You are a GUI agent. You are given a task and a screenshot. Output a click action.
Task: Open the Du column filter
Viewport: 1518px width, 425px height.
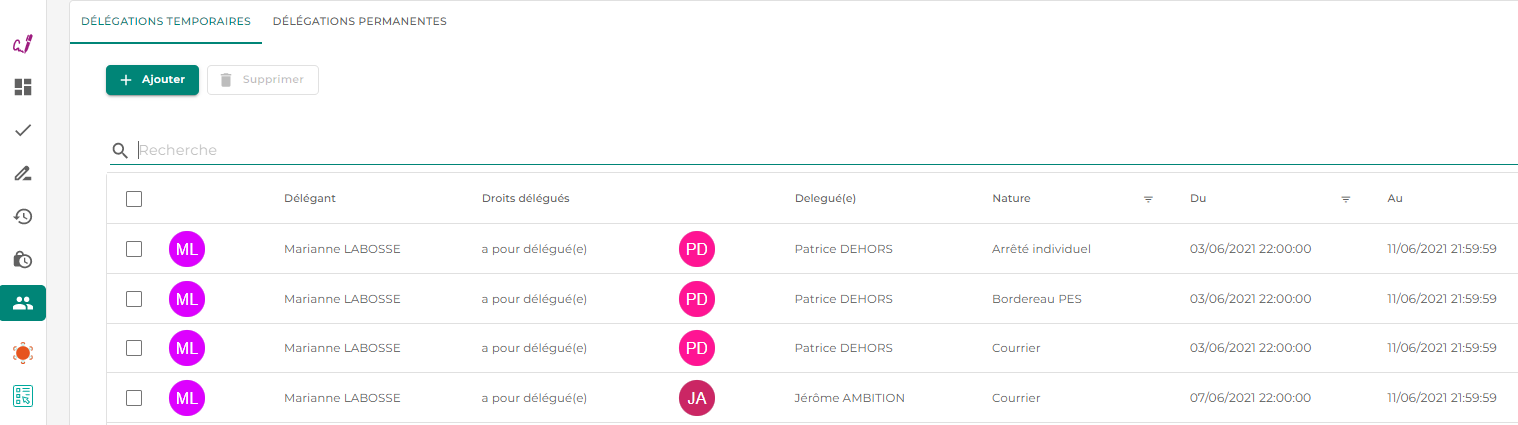tap(1346, 199)
